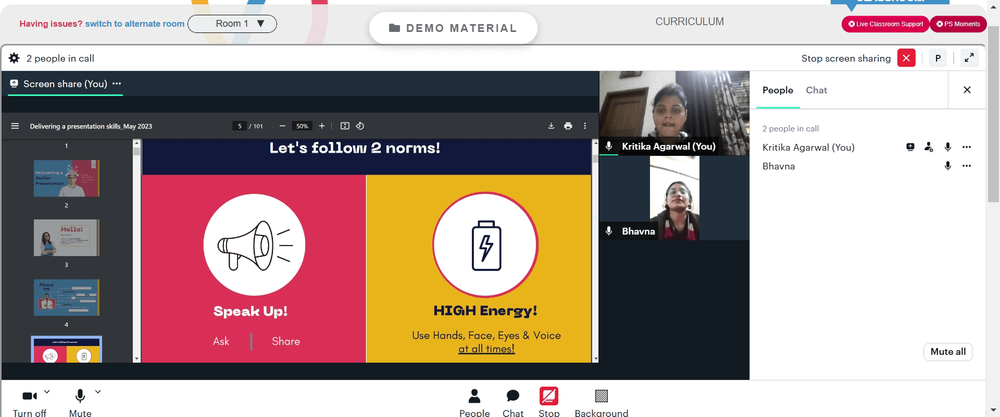Click mic icon on Kritika Agarwal video label

[609, 147]
